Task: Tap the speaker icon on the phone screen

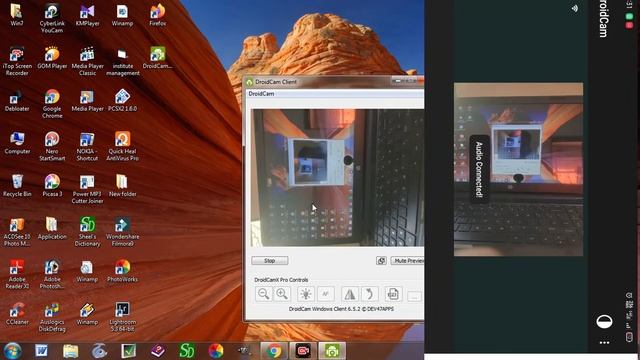Action: click(575, 9)
